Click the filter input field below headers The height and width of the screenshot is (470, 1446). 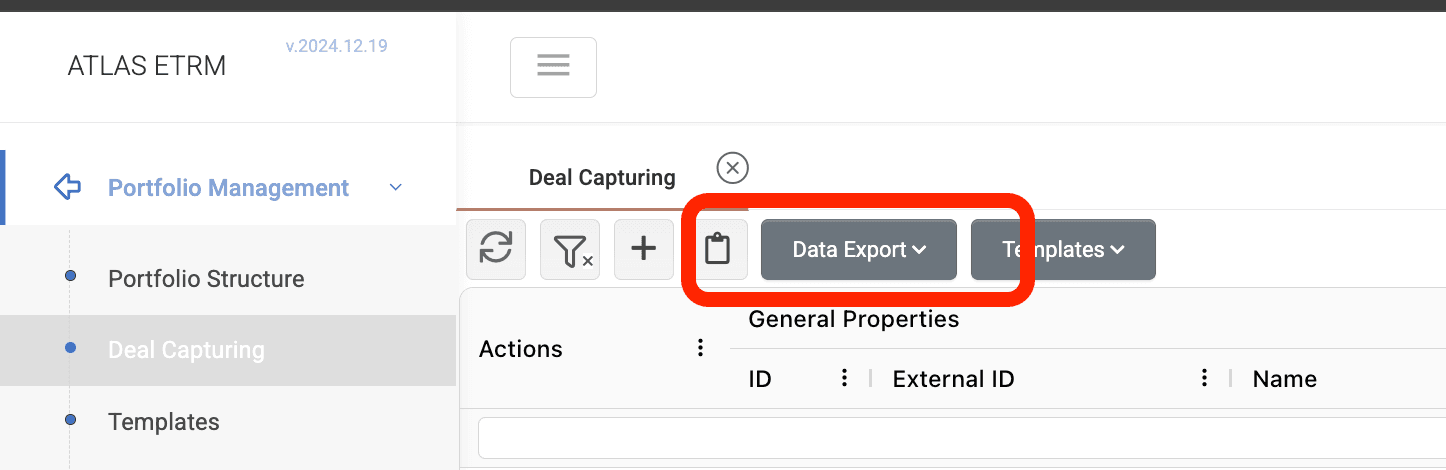[962, 438]
